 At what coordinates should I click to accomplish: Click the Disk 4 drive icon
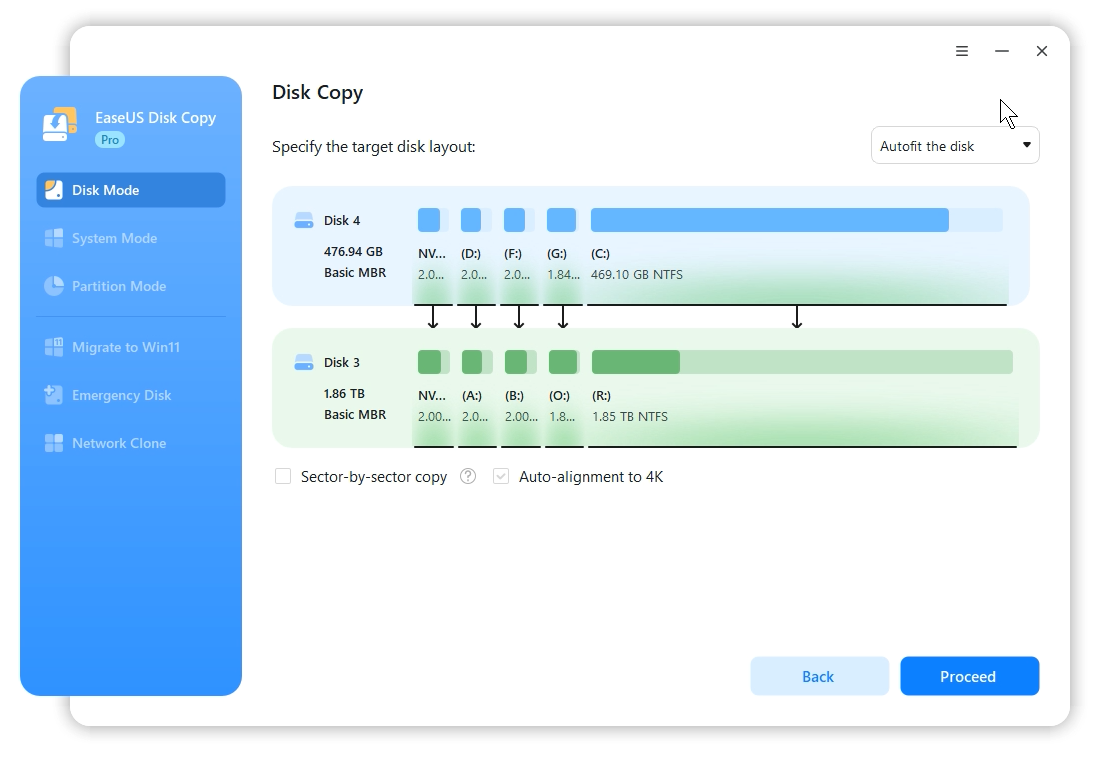tap(304, 220)
